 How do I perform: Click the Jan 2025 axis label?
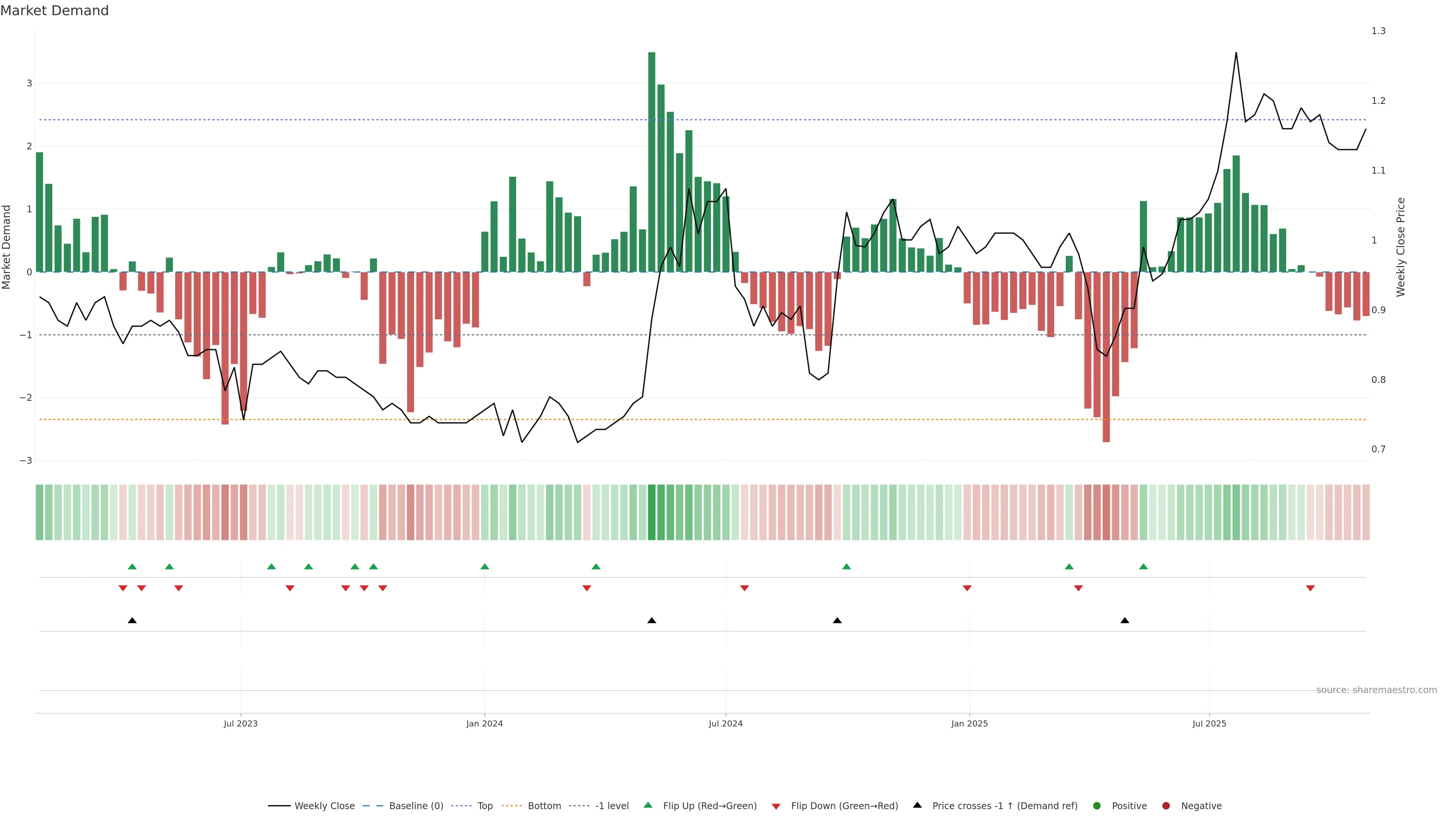[x=970, y=723]
